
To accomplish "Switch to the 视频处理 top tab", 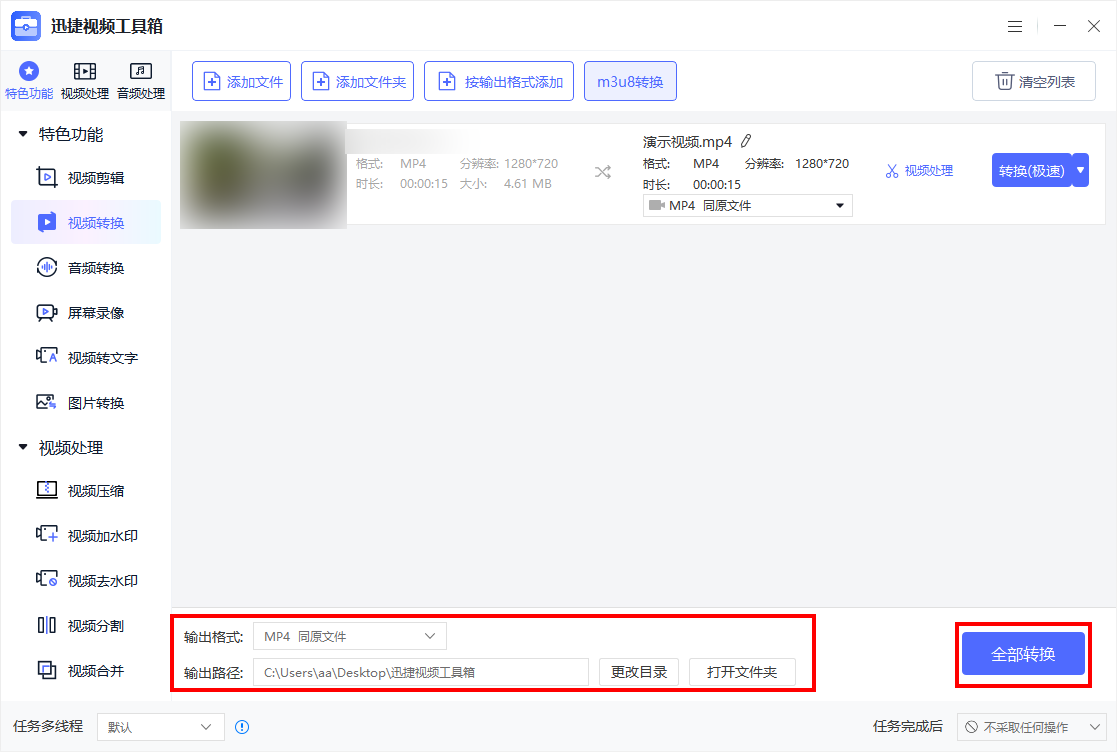I will 85,80.
